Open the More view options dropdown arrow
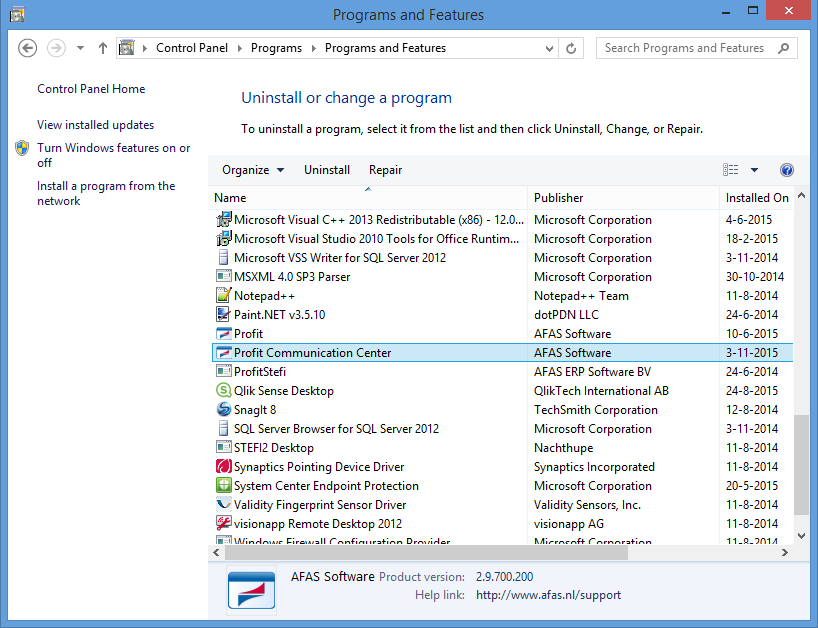Screen dimensions: 818x628 point(754,170)
